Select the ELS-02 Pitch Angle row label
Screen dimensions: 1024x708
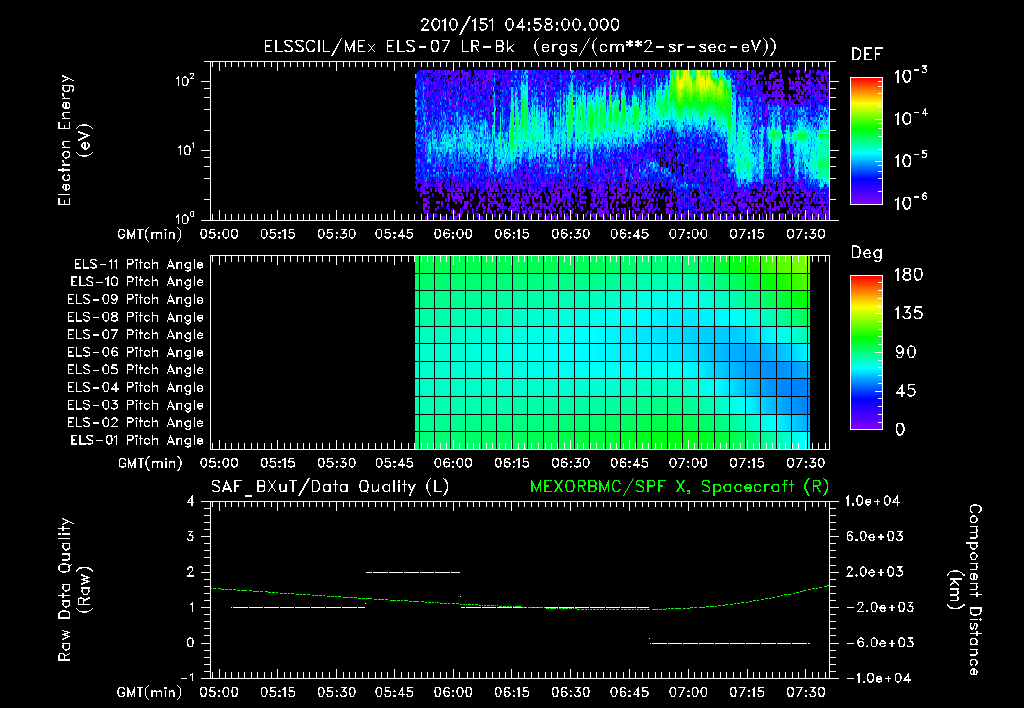click(x=136, y=423)
